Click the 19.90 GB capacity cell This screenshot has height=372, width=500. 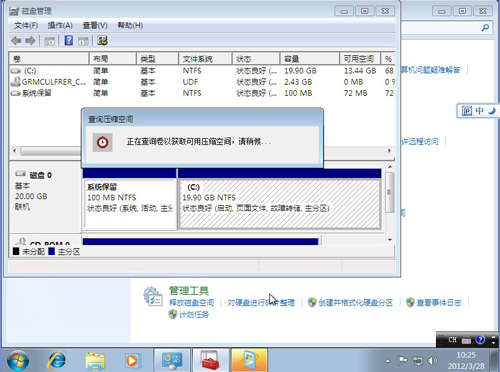point(300,71)
